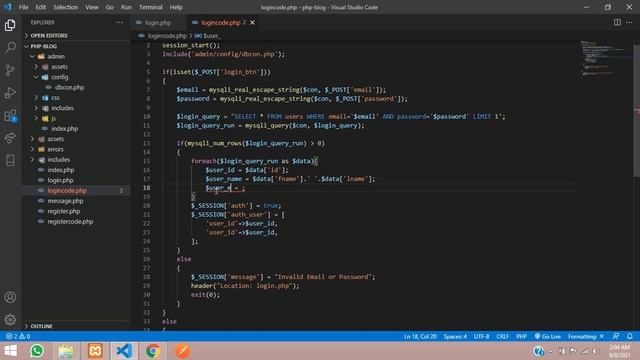Open the Live Share view icon

tap(10, 138)
